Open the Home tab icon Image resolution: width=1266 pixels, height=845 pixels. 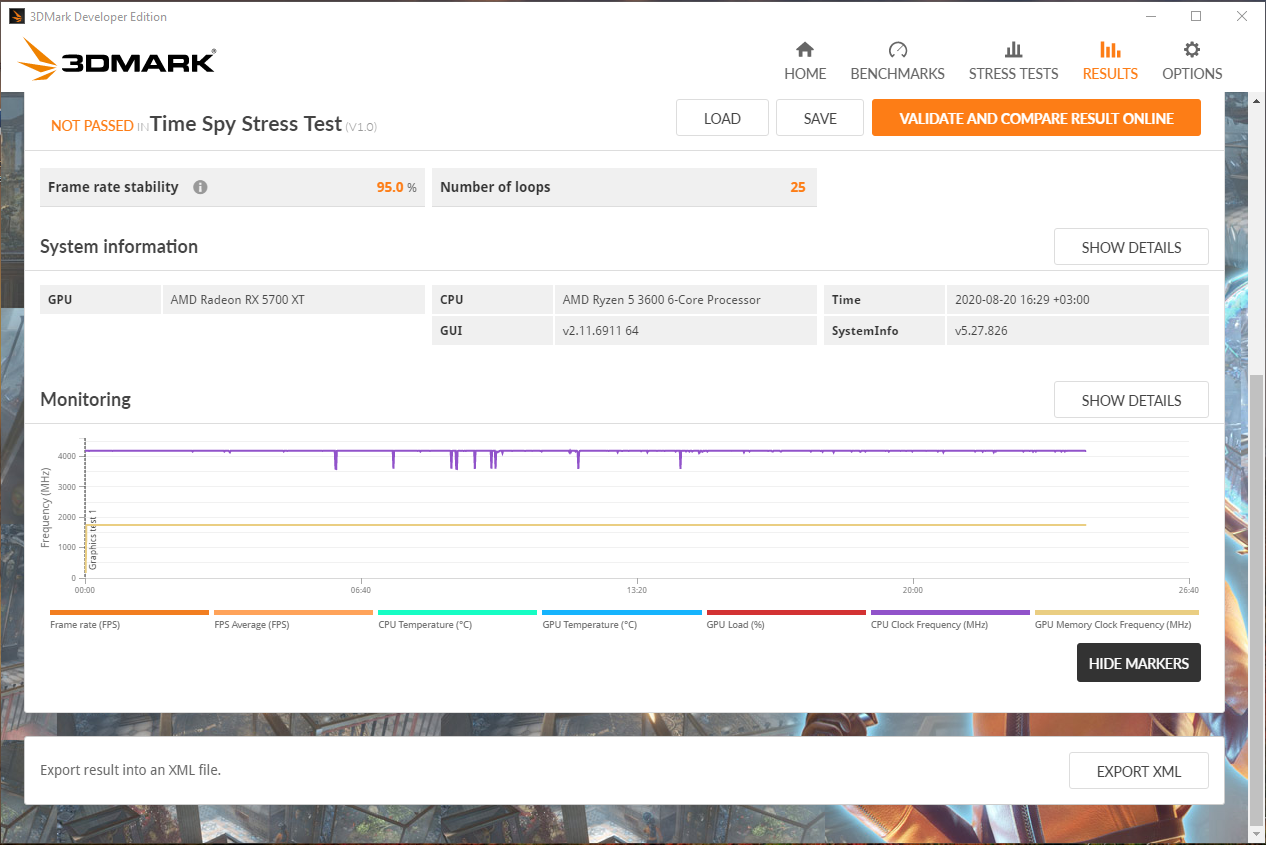pyautogui.click(x=804, y=50)
